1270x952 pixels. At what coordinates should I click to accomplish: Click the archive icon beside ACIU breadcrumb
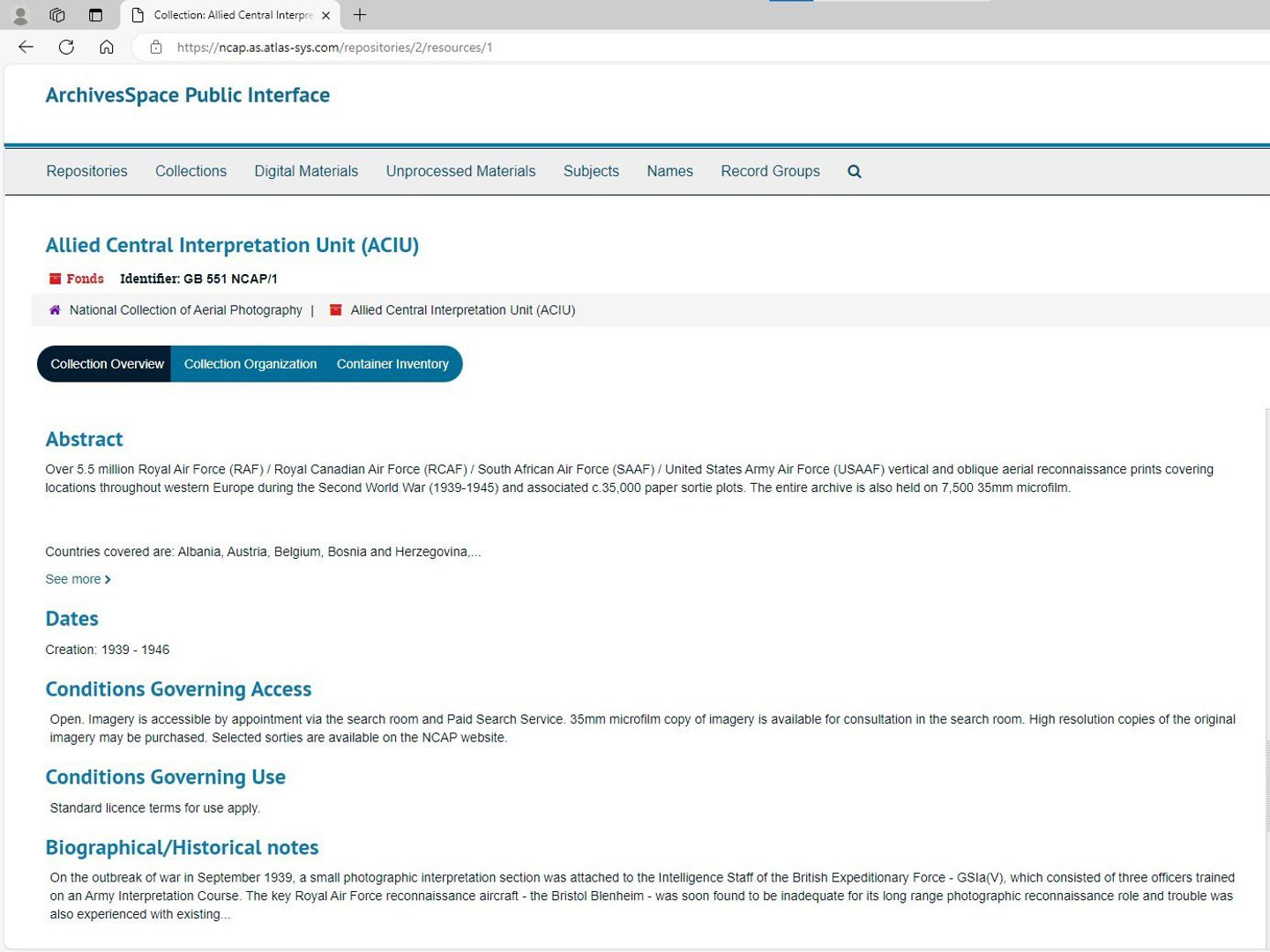[x=336, y=309]
